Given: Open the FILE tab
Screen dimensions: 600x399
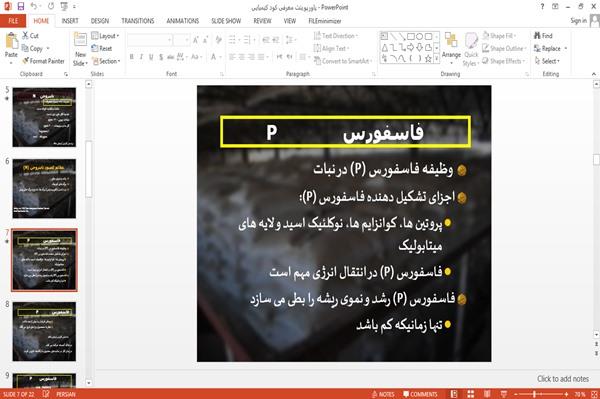Looking at the screenshot, I should (13, 21).
